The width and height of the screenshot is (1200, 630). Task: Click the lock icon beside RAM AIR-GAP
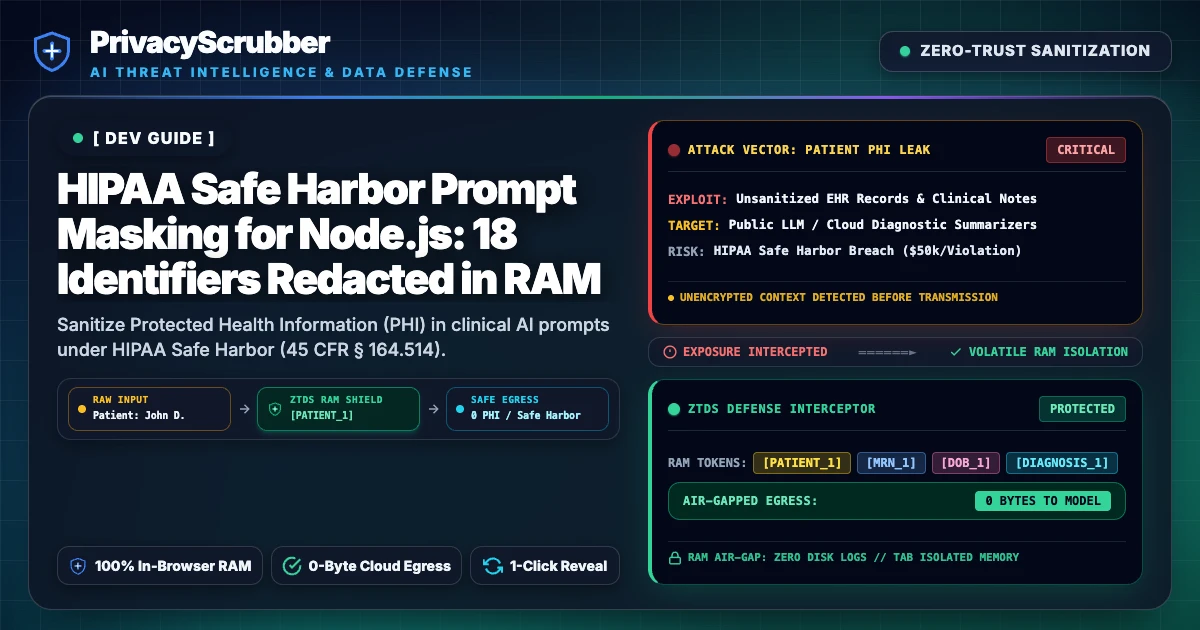pyautogui.click(x=674, y=558)
